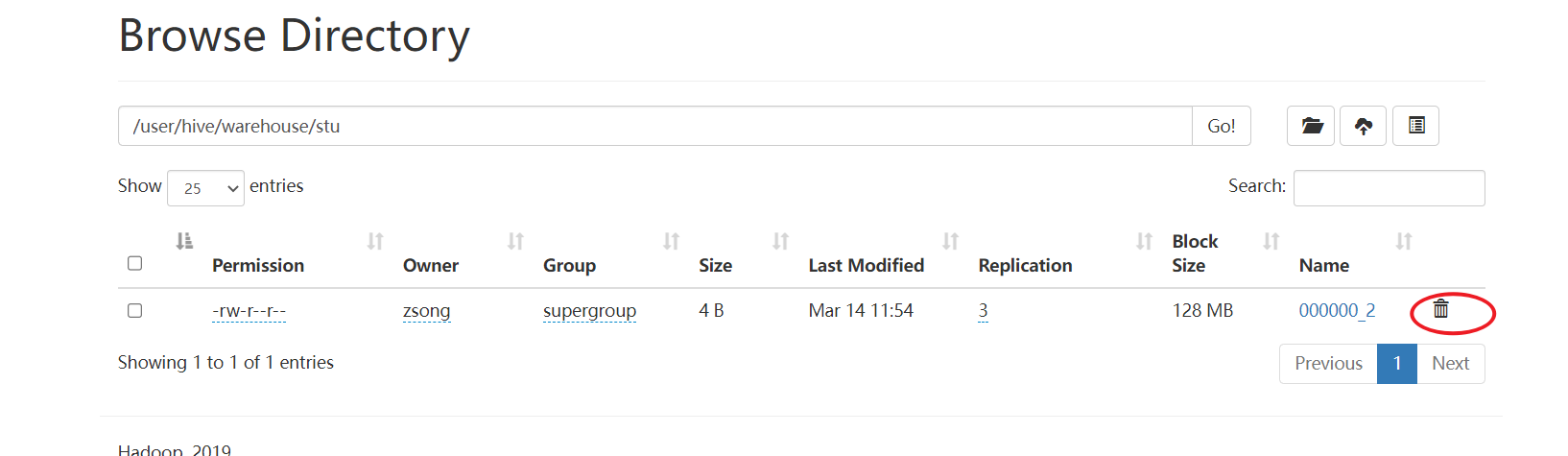The height and width of the screenshot is (456, 1568).
Task: Click the cut and paste list icon
Action: click(1415, 126)
